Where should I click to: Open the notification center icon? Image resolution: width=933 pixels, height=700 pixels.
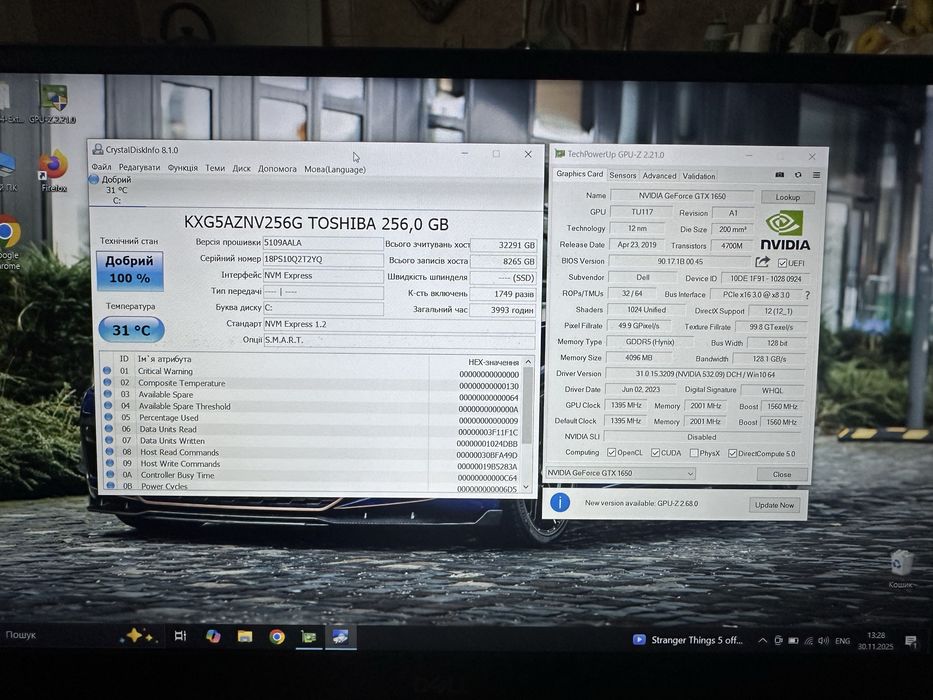[x=910, y=641]
